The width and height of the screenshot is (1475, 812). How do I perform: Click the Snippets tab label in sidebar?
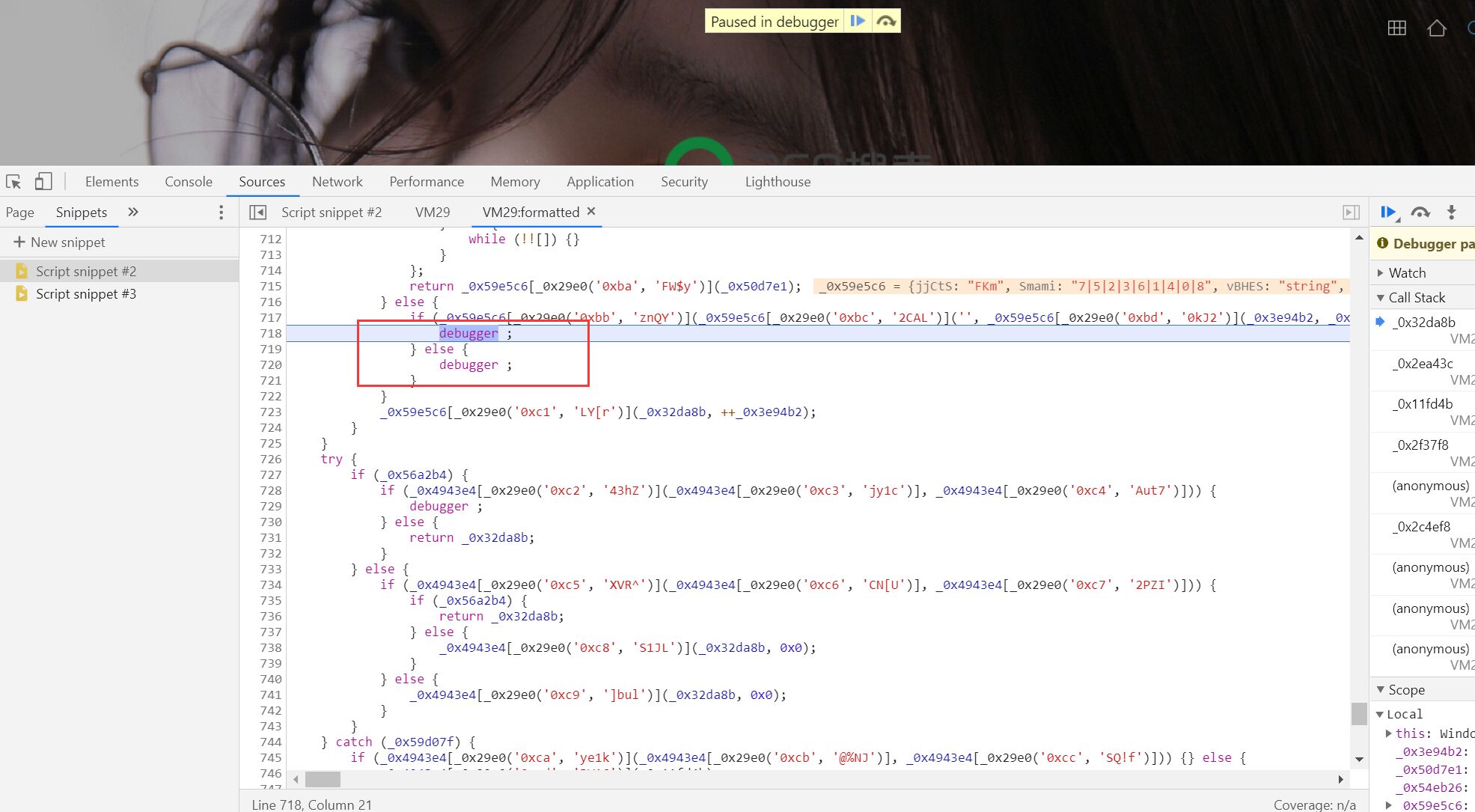pyautogui.click(x=80, y=212)
